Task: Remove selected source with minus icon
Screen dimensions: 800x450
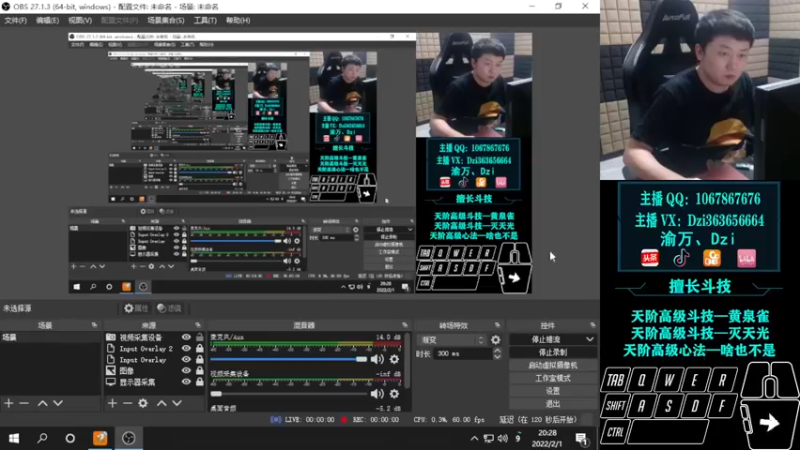Action: 128,403
